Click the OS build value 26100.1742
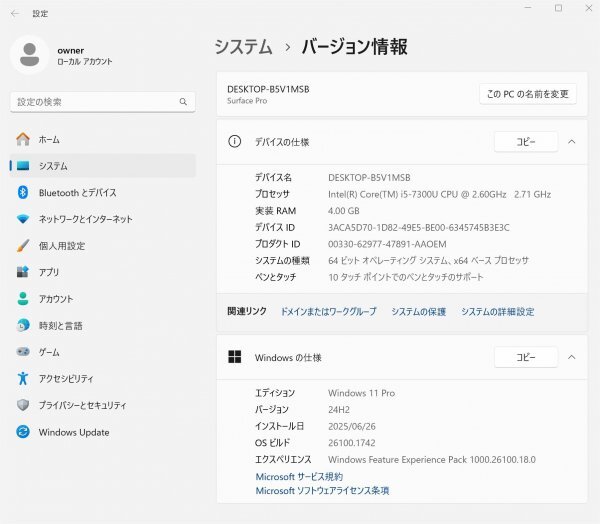This screenshot has height=524, width=600. 352,442
